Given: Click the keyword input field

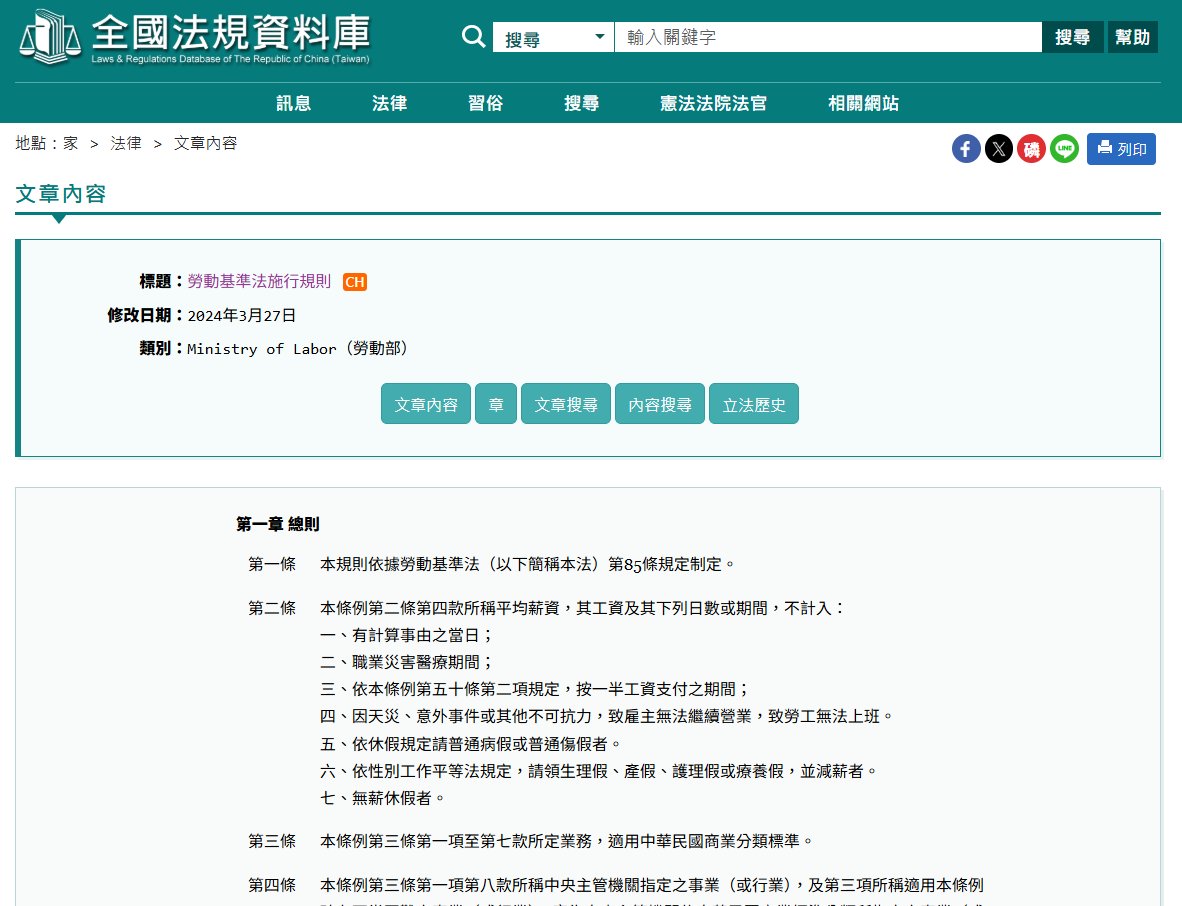Looking at the screenshot, I should pos(827,38).
